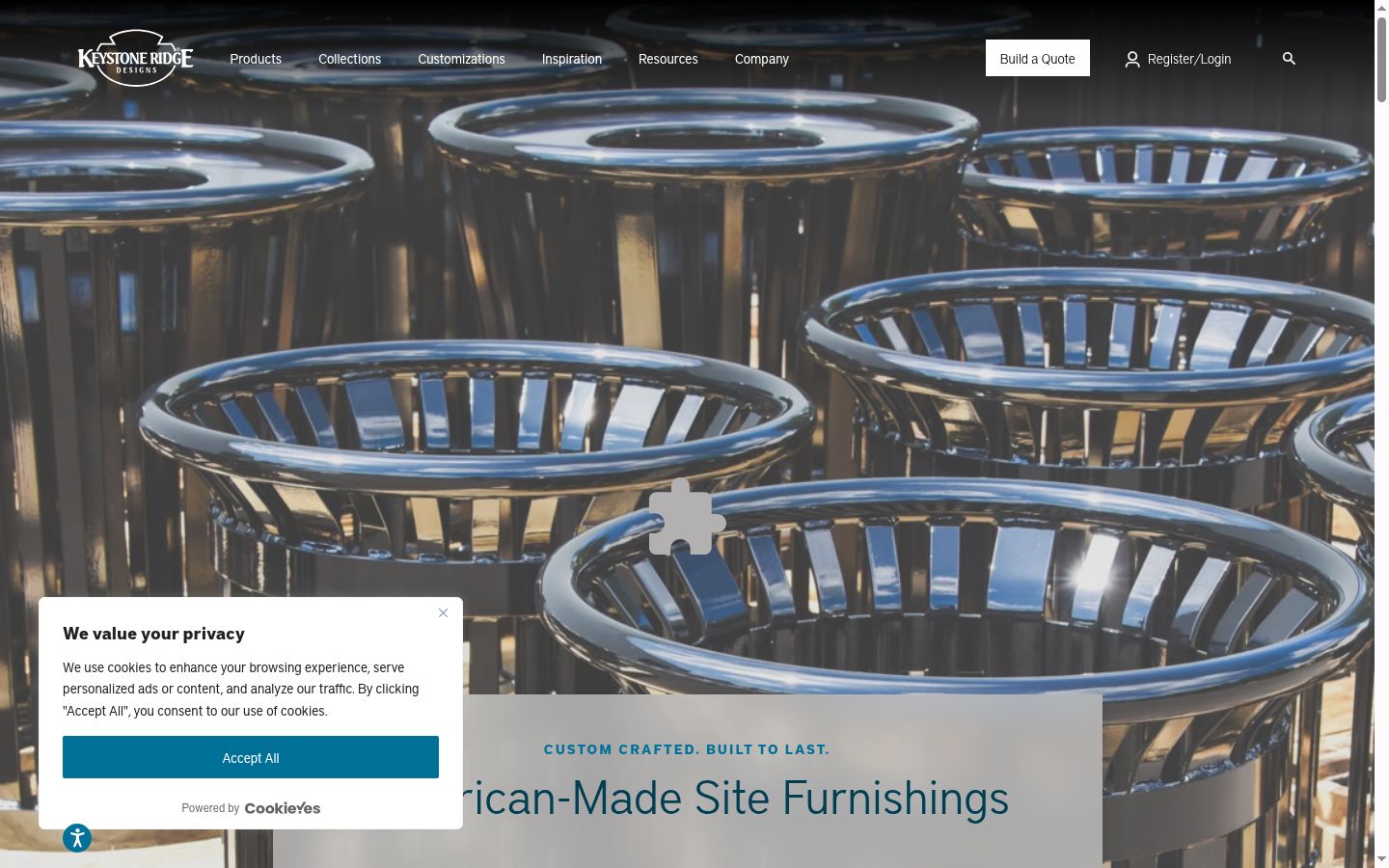
Task: Open the accessibility widget icon
Action: [x=77, y=838]
